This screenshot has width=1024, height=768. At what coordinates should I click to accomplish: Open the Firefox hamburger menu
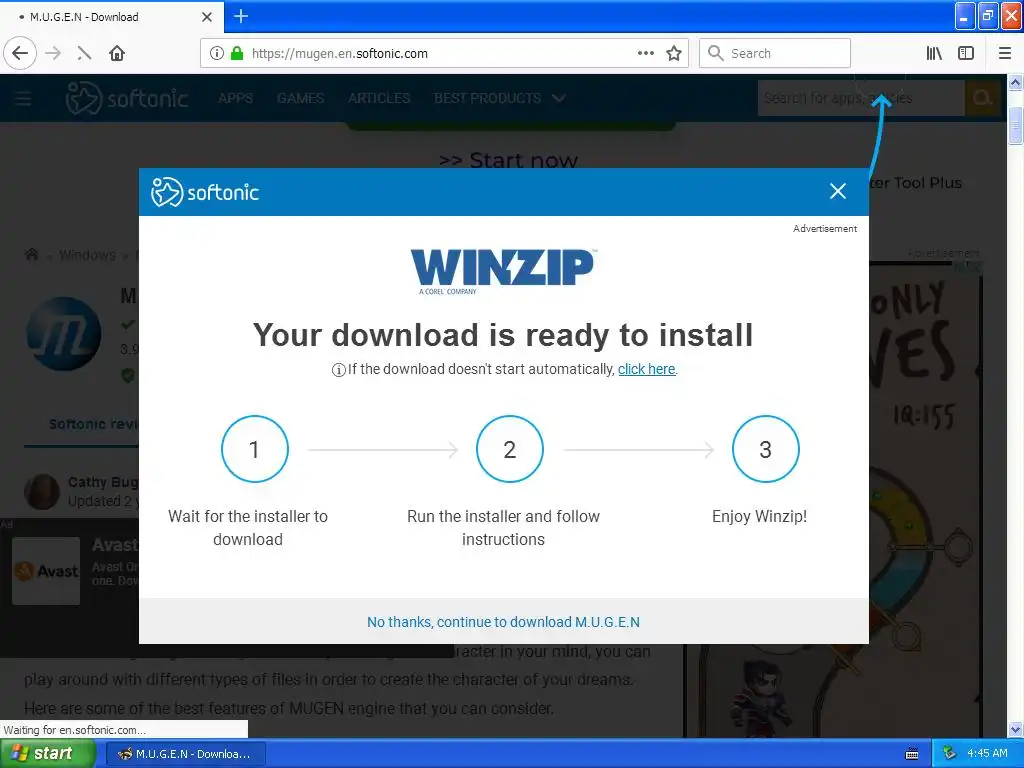(1005, 53)
